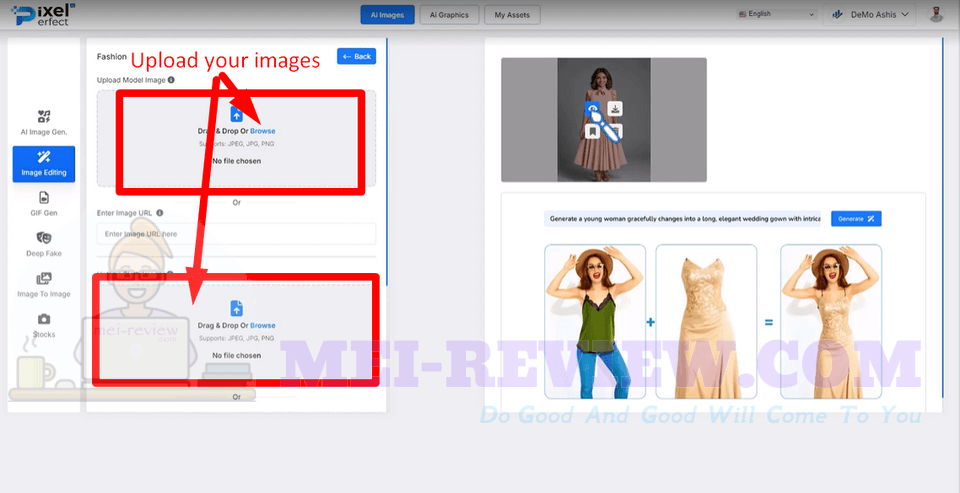Switch to the Ai Images tab
The image size is (960, 493).
tap(388, 15)
